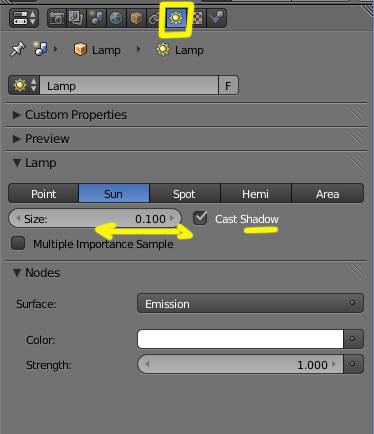Open the Emission surface shader dropdown
Image resolution: width=374 pixels, height=434 pixels.
pos(250,303)
